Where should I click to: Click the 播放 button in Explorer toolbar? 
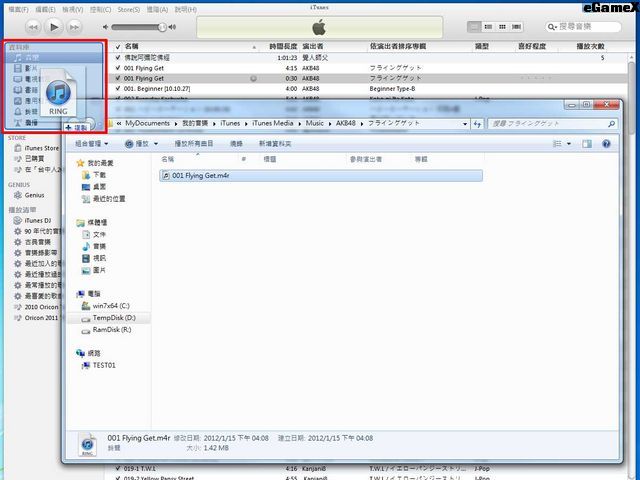[137, 144]
